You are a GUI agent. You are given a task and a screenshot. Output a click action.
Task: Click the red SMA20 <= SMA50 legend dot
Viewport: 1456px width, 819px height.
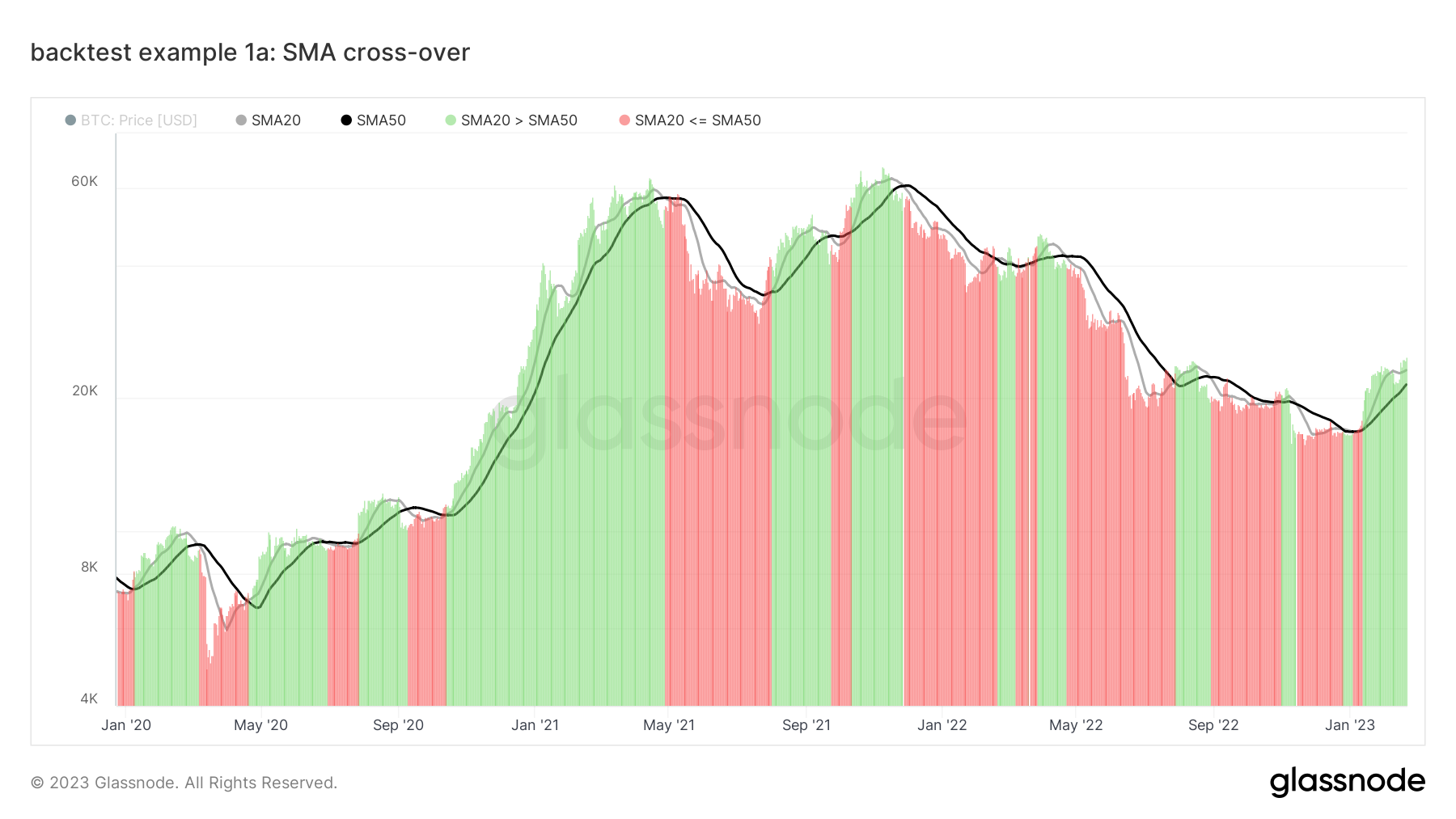tap(623, 120)
